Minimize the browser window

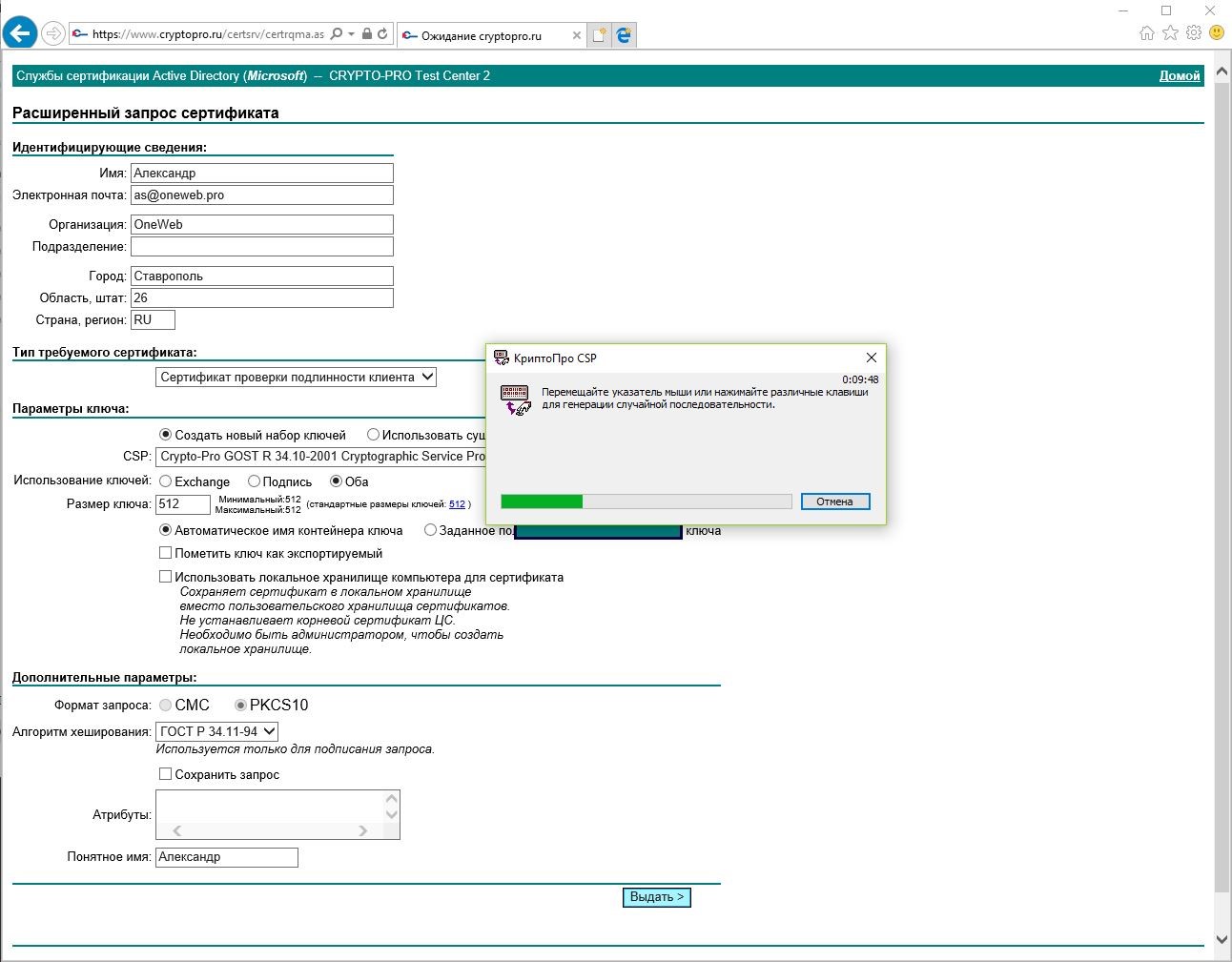click(x=1121, y=10)
